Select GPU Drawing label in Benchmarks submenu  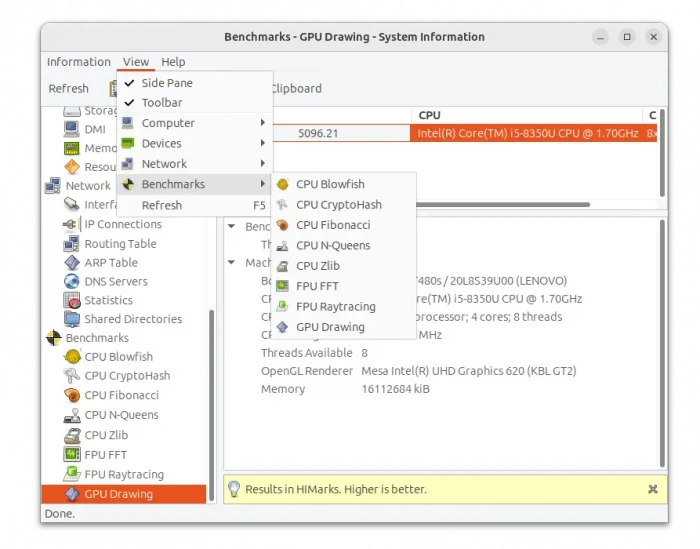(330, 327)
